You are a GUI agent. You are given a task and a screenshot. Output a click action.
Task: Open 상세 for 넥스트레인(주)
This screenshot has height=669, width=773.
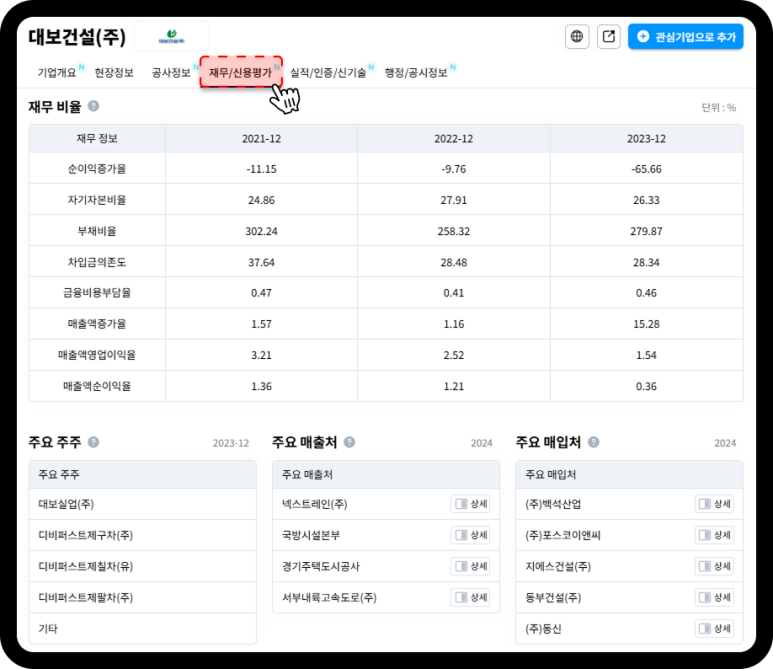470,504
